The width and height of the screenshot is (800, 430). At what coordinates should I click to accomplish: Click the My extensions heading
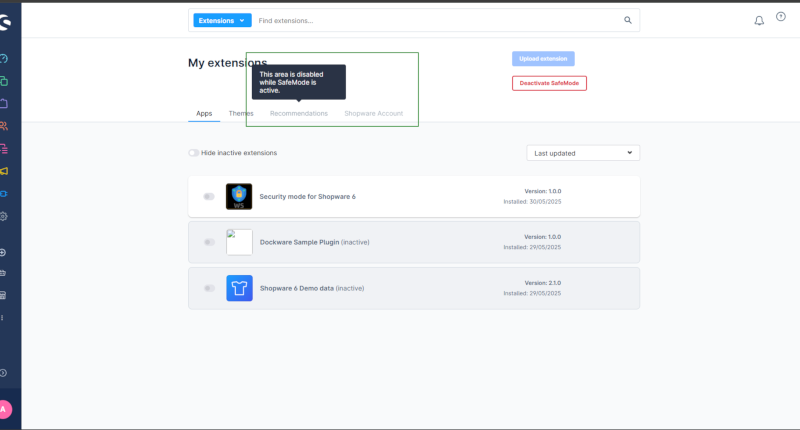[x=228, y=63]
